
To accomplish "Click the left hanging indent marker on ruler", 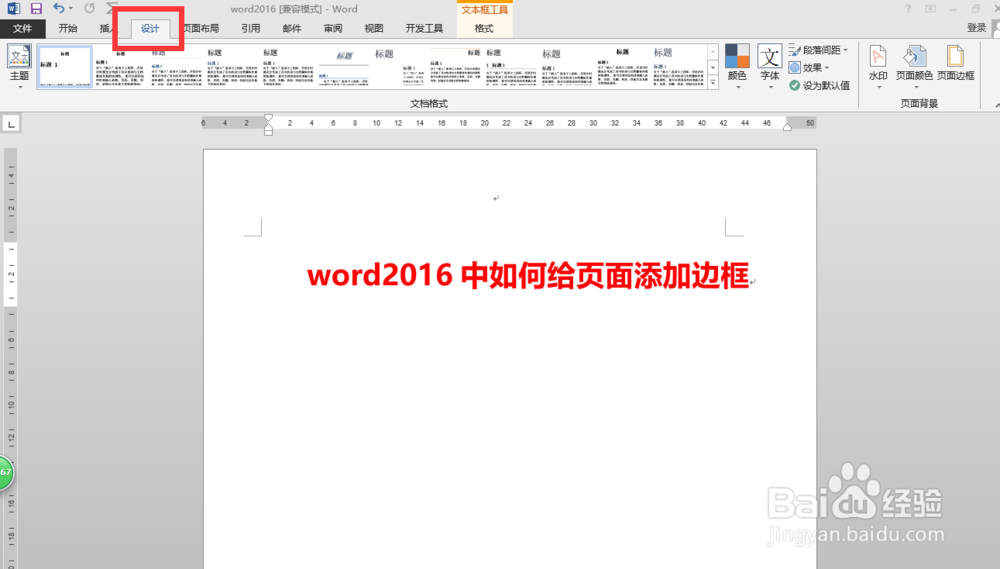I will click(268, 129).
